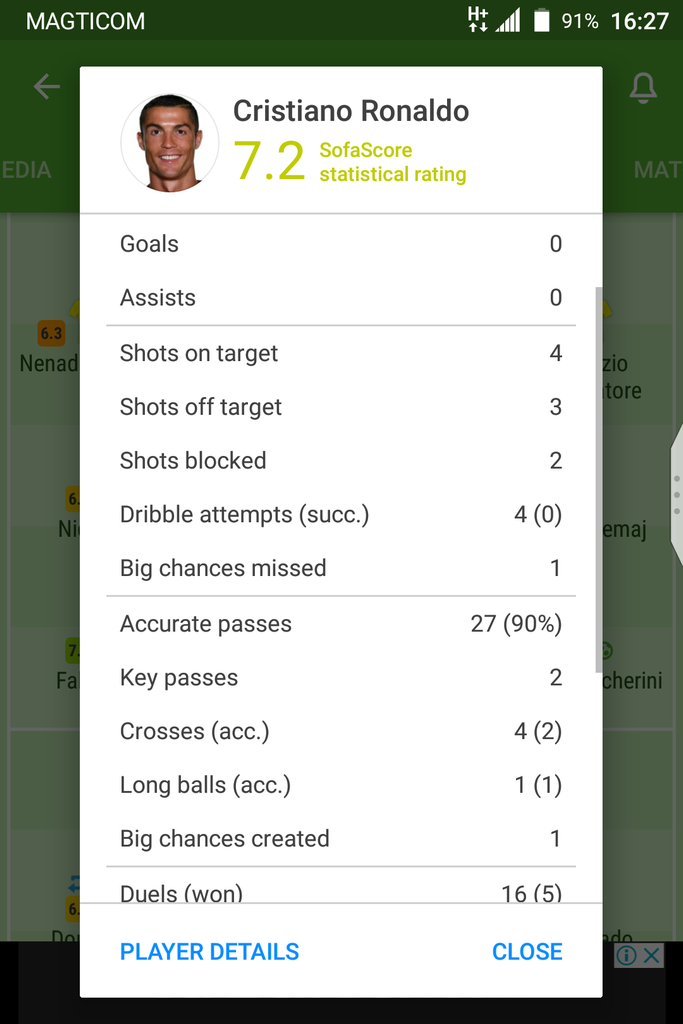The width and height of the screenshot is (683, 1024).
Task: Tap the three-dot side handle at right edge
Action: (677, 494)
